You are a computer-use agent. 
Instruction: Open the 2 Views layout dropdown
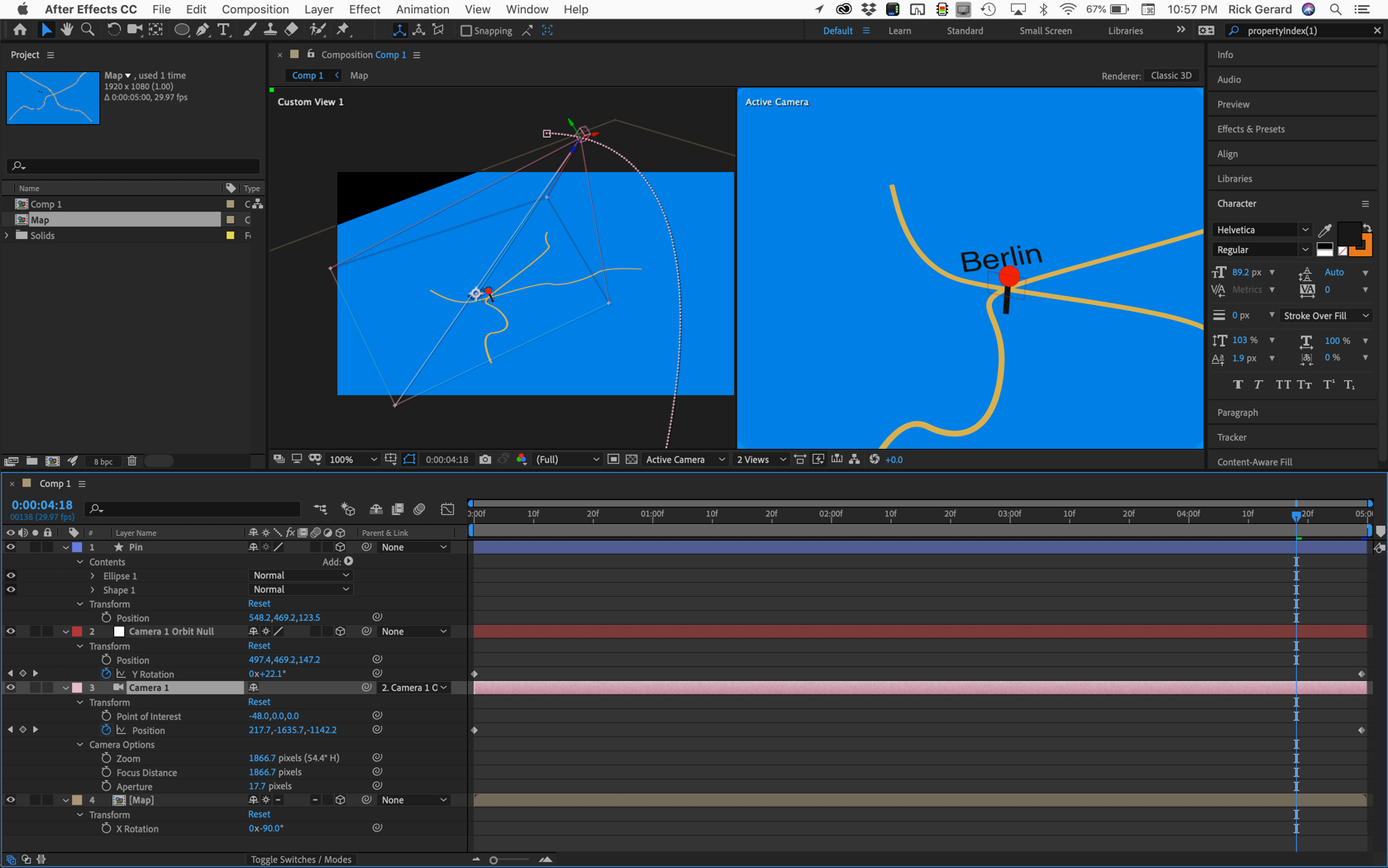click(x=760, y=460)
